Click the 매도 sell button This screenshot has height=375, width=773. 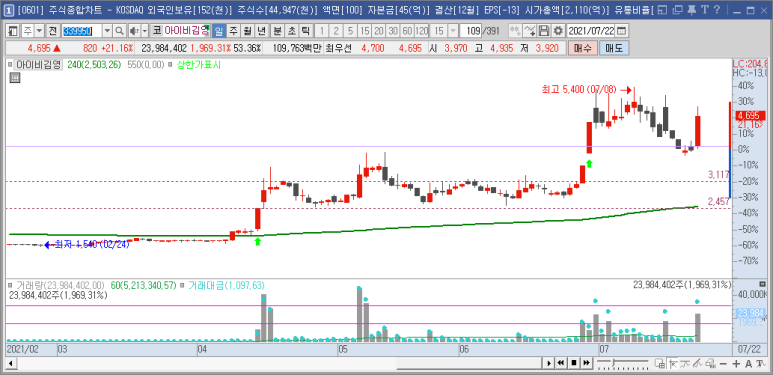pyautogui.click(x=614, y=48)
